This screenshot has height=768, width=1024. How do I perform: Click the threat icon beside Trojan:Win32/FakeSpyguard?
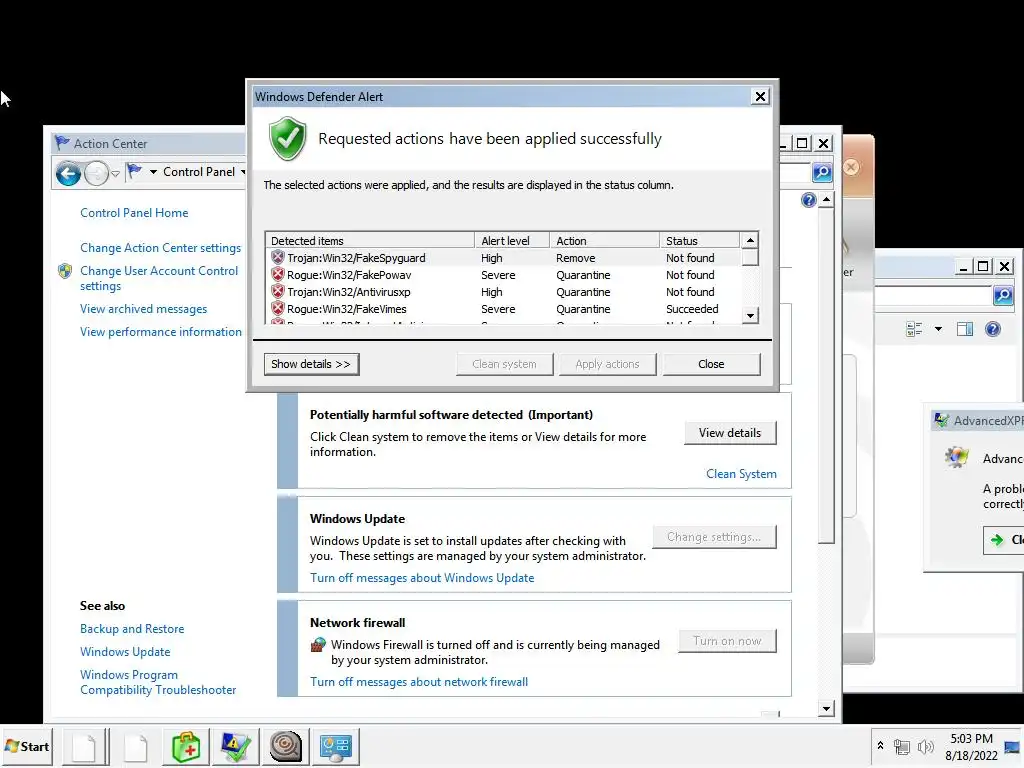click(278, 257)
